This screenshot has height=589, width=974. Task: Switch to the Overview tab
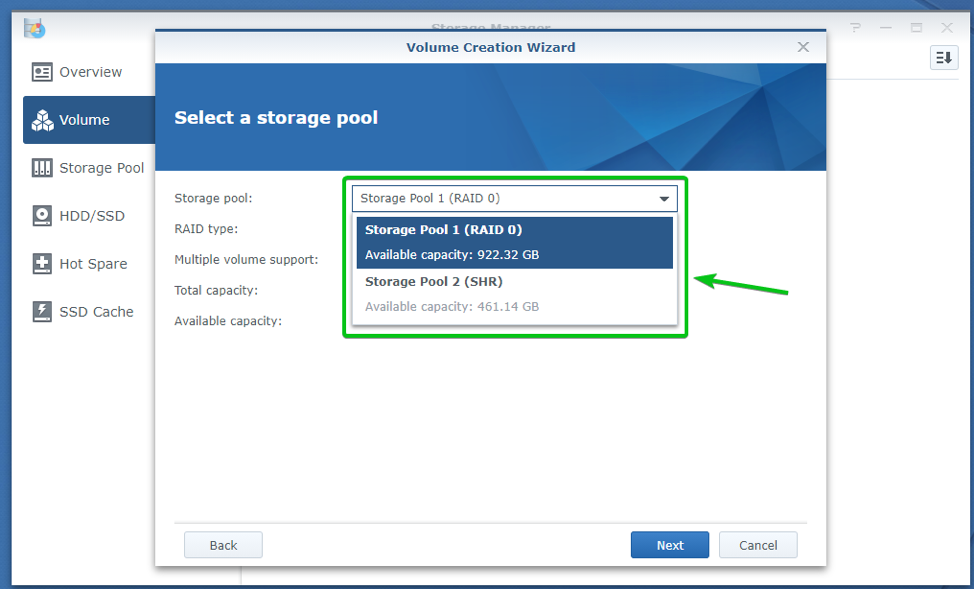click(90, 72)
